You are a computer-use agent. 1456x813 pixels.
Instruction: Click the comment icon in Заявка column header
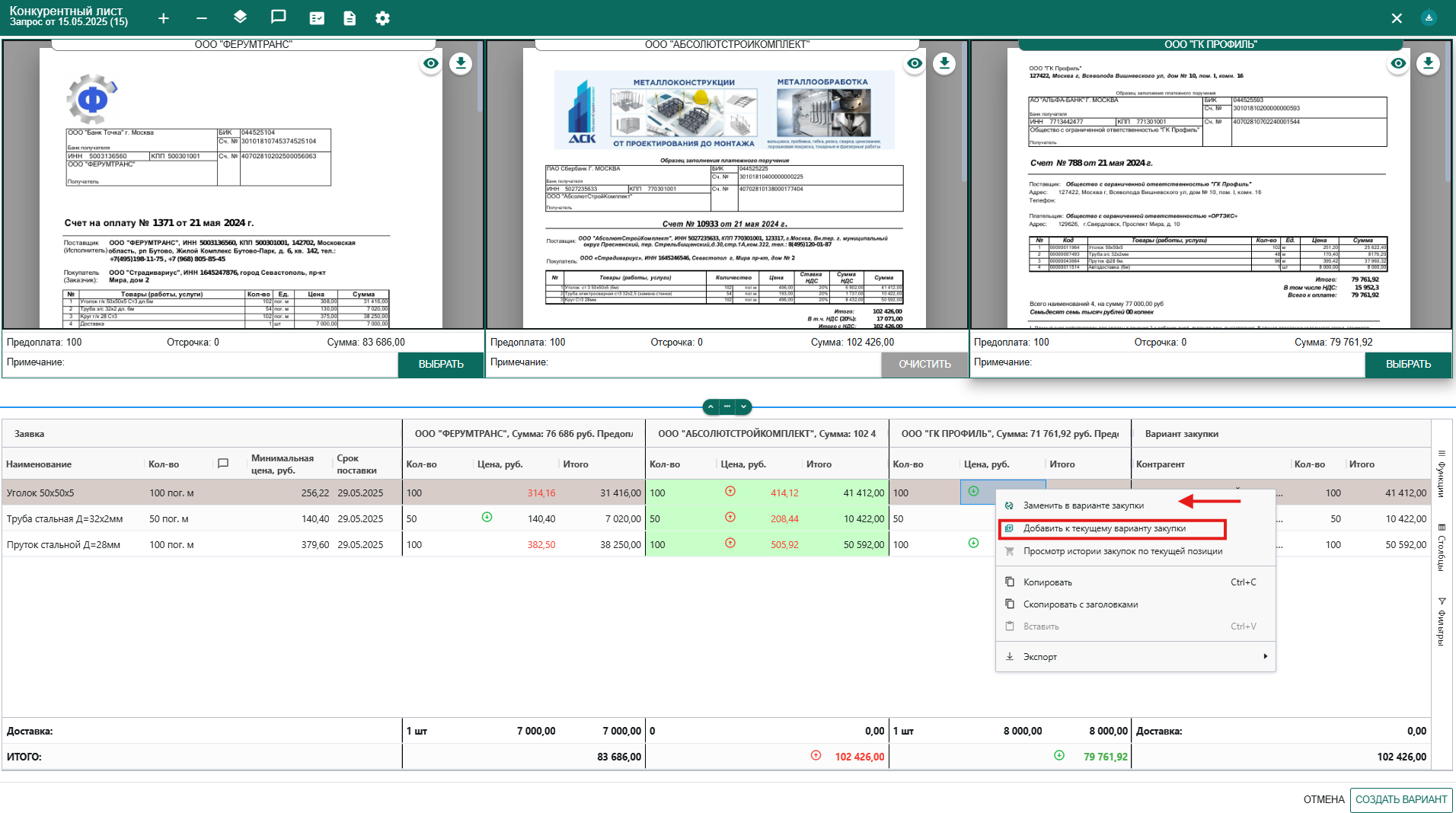[x=223, y=464]
